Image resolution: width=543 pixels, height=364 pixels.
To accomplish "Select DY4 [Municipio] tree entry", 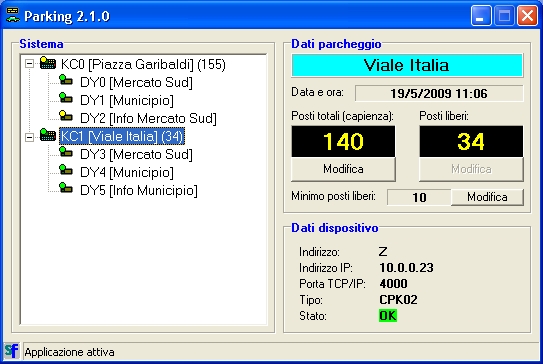I will 127,172.
